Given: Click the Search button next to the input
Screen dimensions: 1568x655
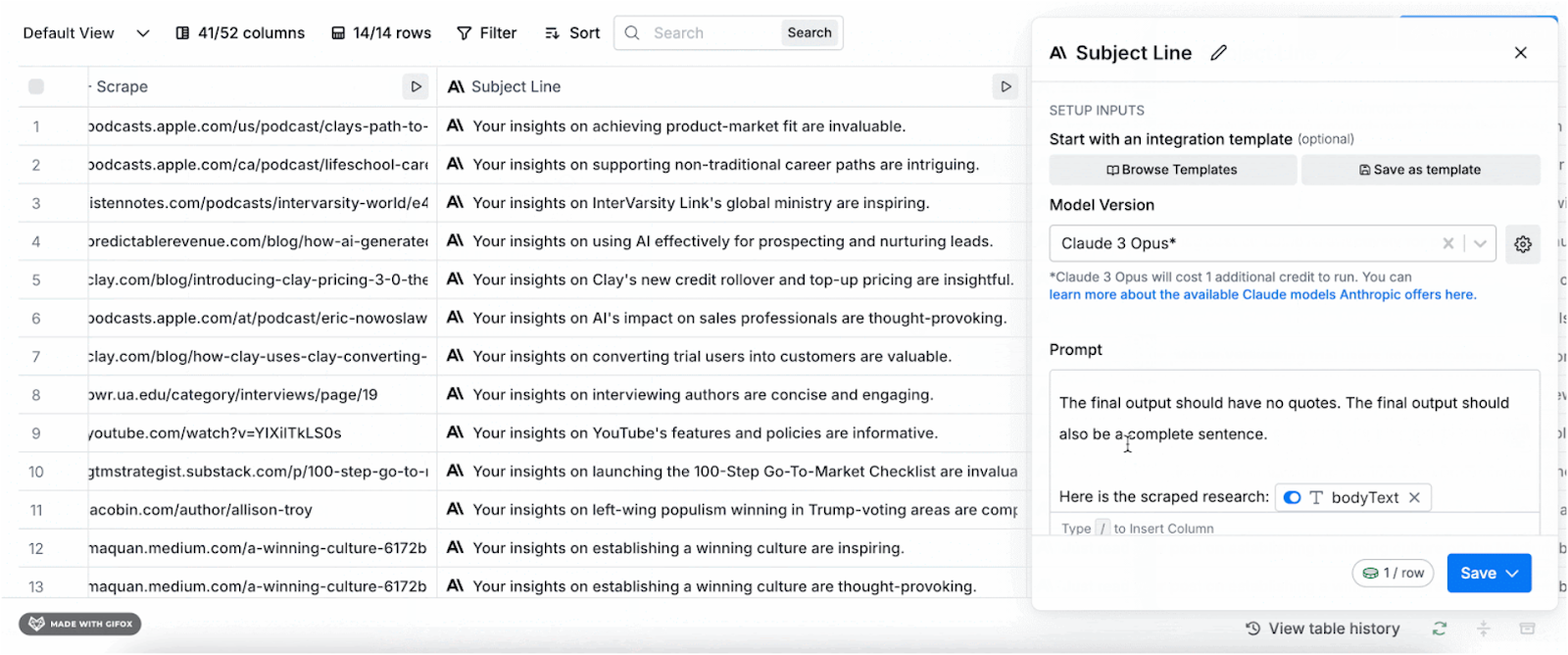Looking at the screenshot, I should [x=809, y=32].
